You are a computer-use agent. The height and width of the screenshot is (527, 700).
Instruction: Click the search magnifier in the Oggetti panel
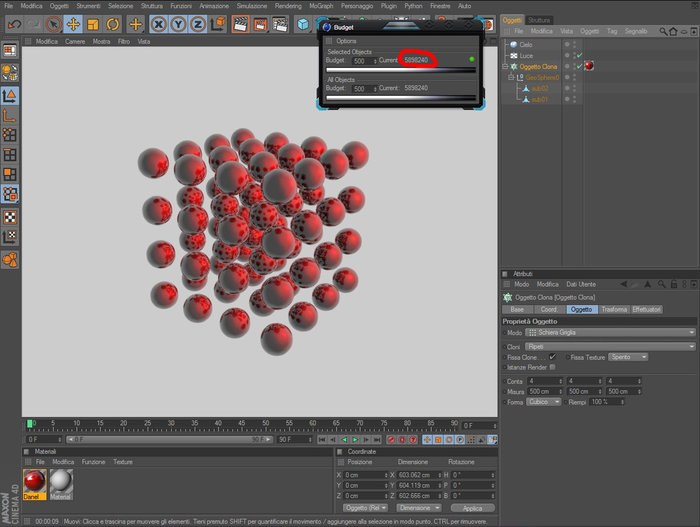(x=663, y=31)
